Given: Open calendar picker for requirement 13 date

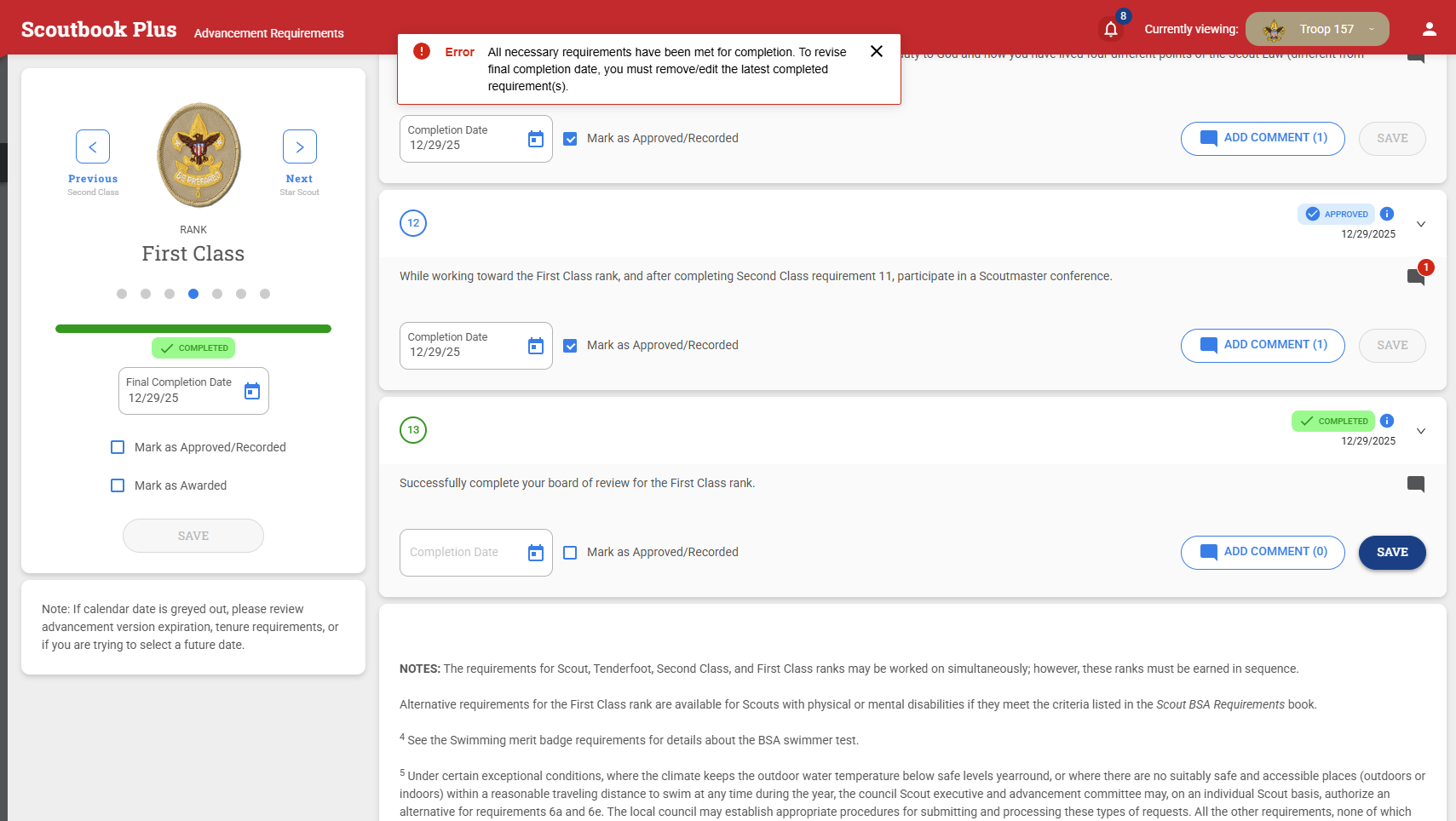Looking at the screenshot, I should 536,553.
